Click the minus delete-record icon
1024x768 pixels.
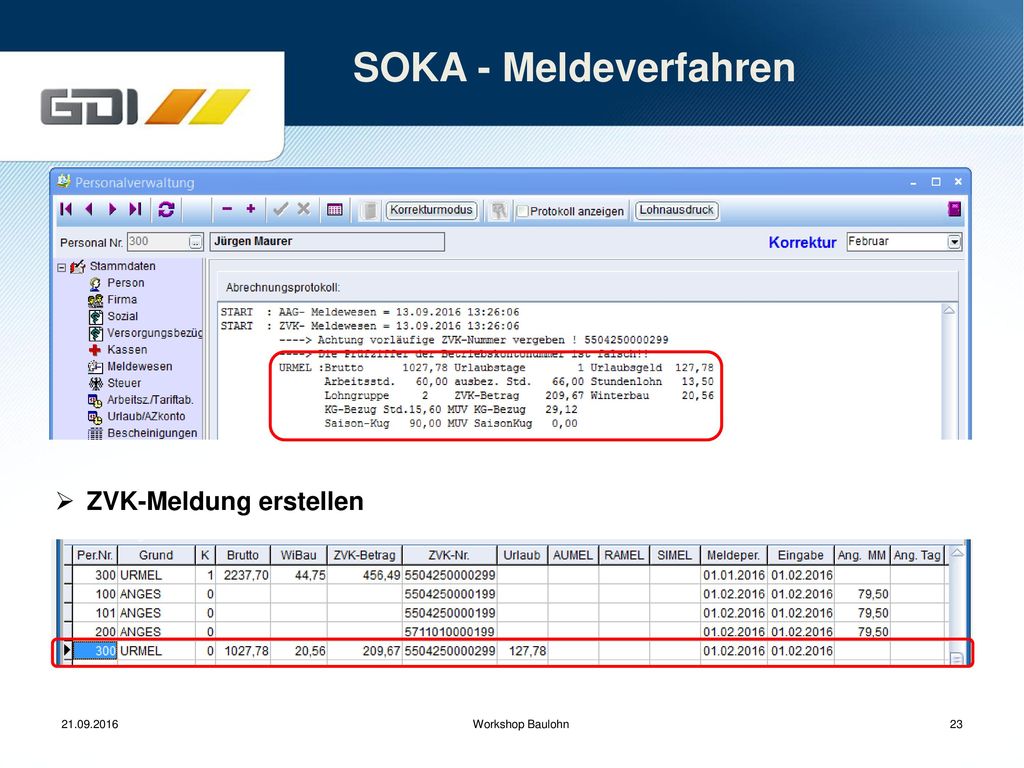[x=227, y=209]
